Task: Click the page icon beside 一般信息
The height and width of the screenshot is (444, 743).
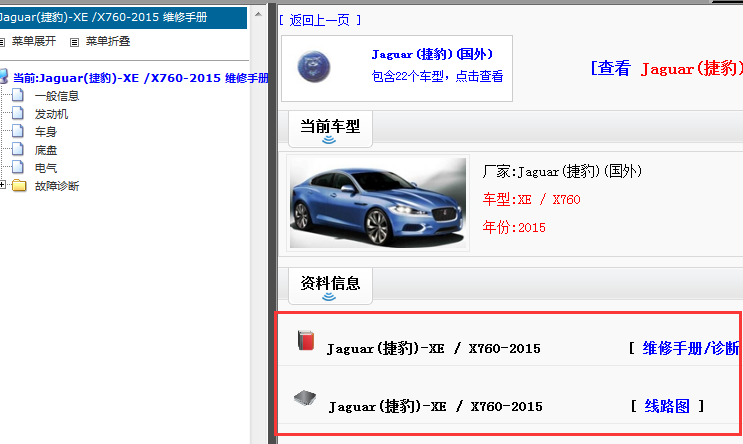Action: (x=18, y=95)
